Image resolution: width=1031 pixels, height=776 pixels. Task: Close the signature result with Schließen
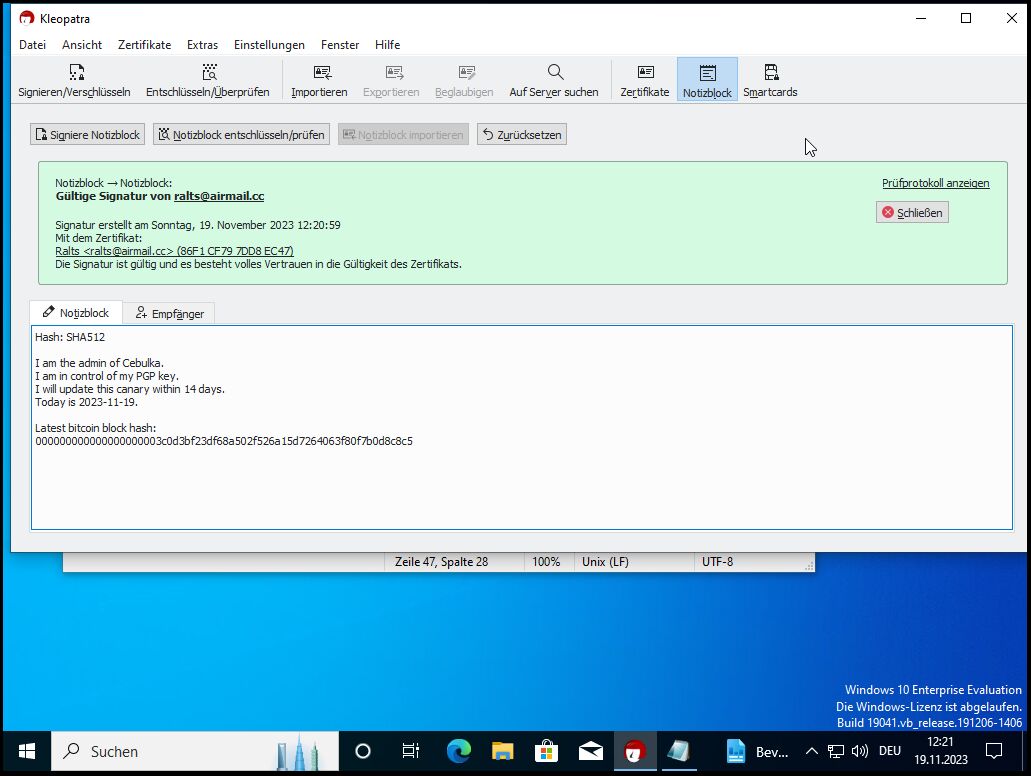(x=911, y=213)
